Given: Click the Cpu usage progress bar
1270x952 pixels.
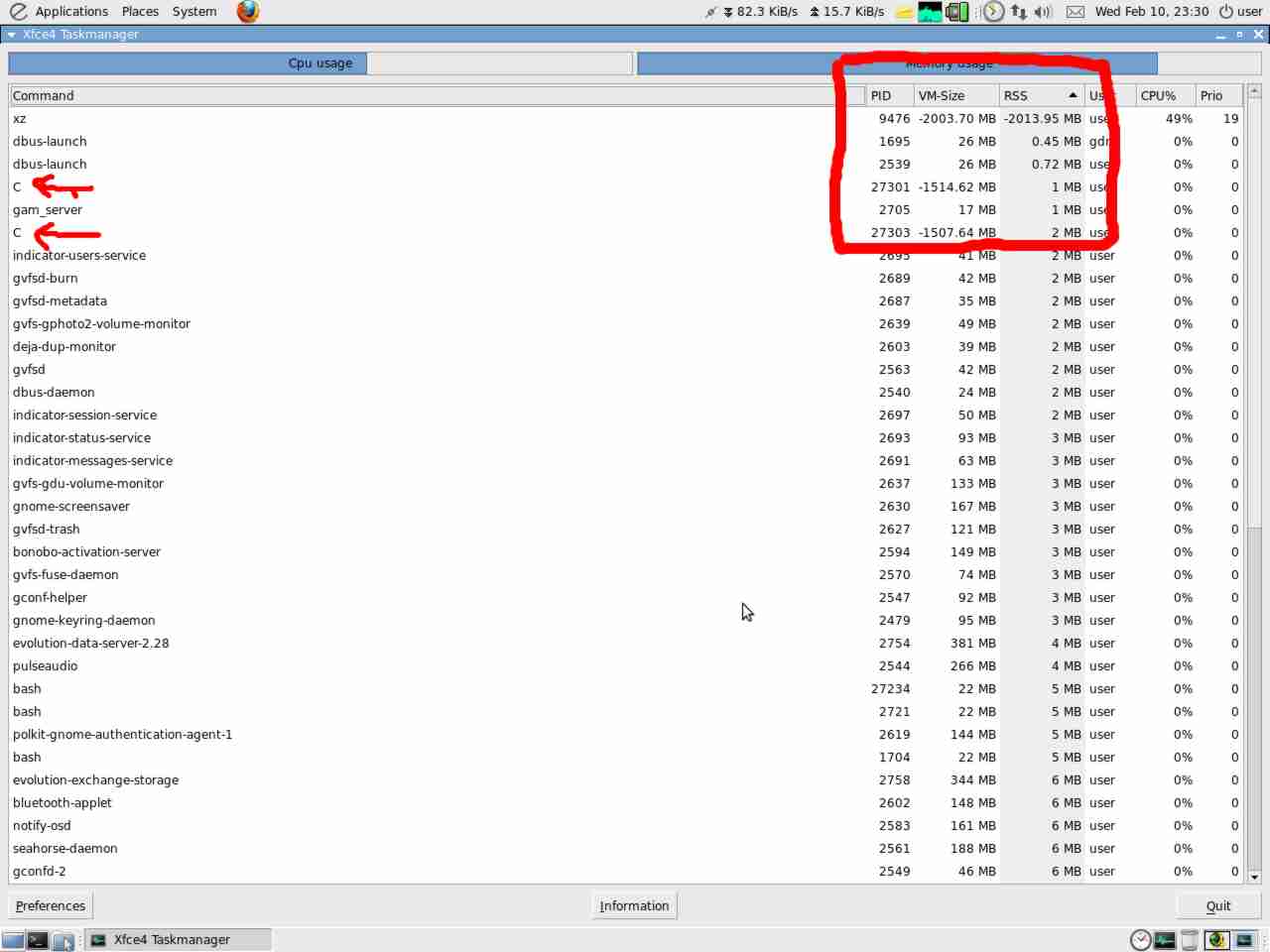Looking at the screenshot, I should pos(319,63).
